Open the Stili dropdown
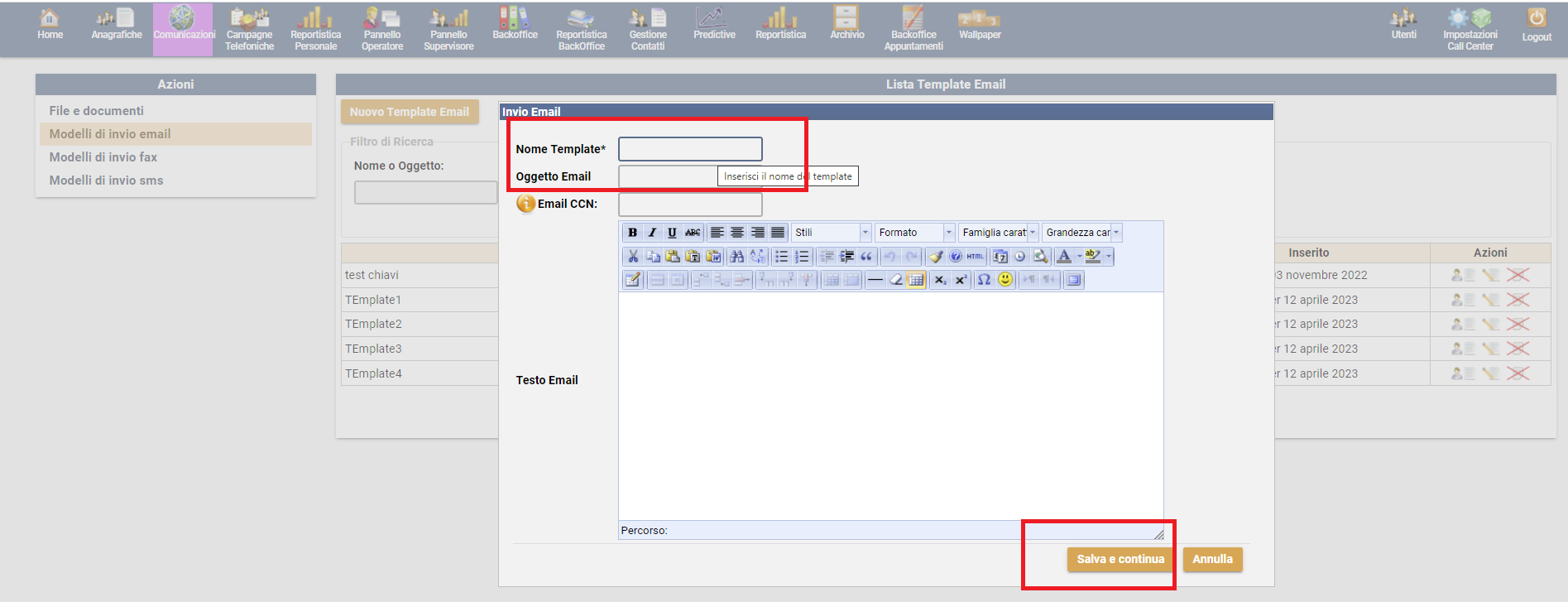This screenshot has height=602, width=1568. [831, 233]
